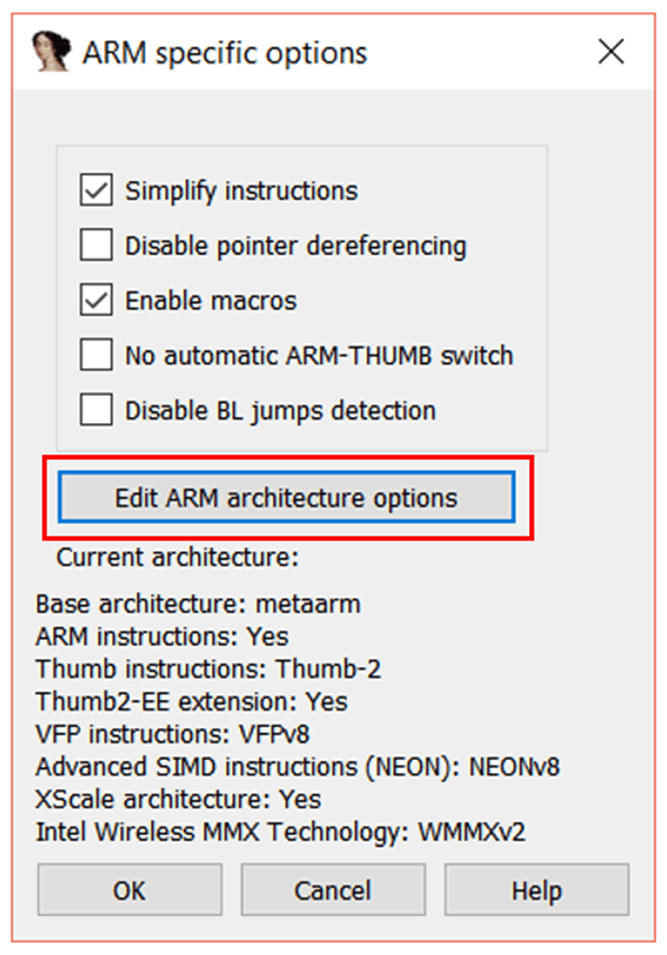Viewport: 667px width, 955px height.
Task: Confirm the dialog with OK
Action: pos(129,890)
